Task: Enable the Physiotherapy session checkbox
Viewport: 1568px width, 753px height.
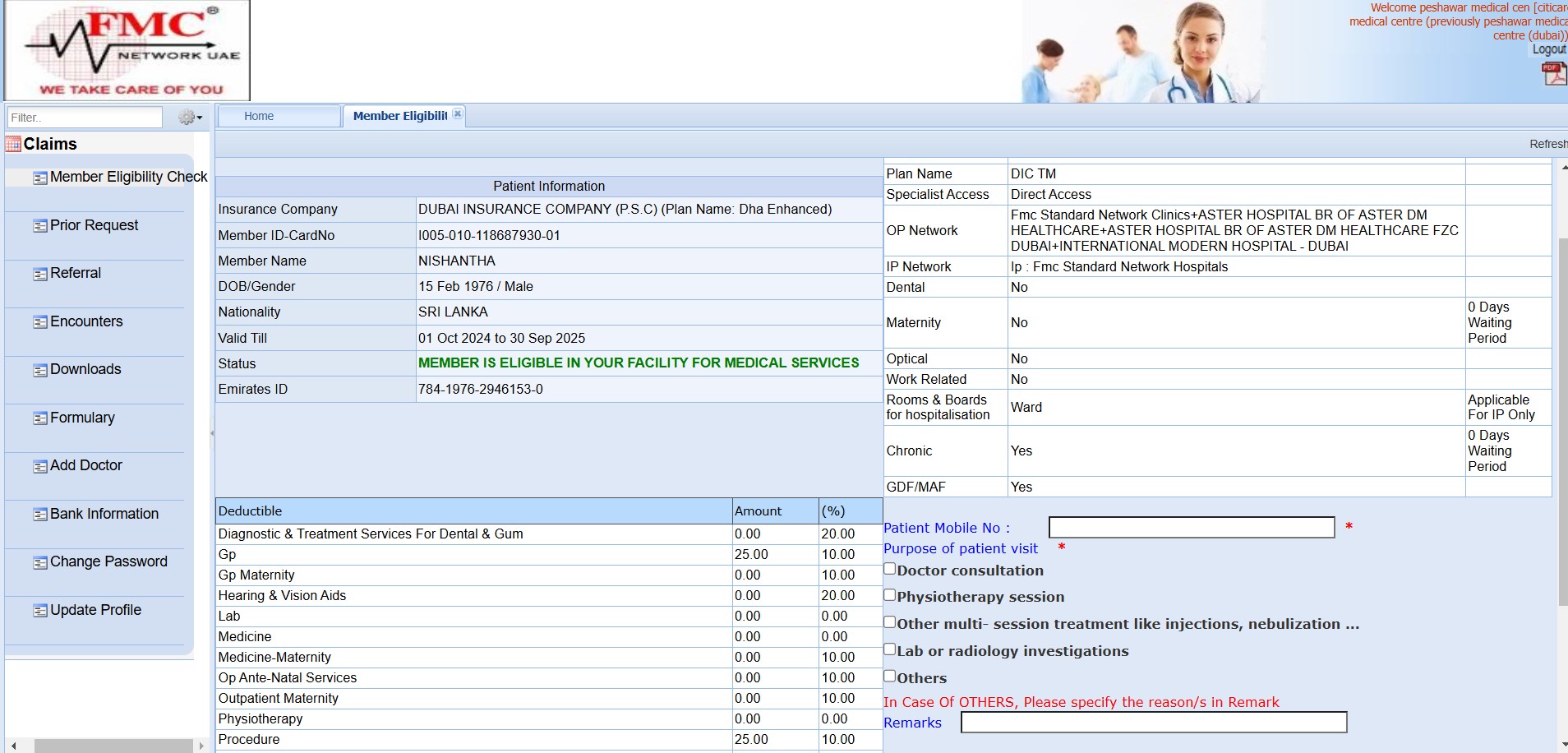Action: pos(889,595)
